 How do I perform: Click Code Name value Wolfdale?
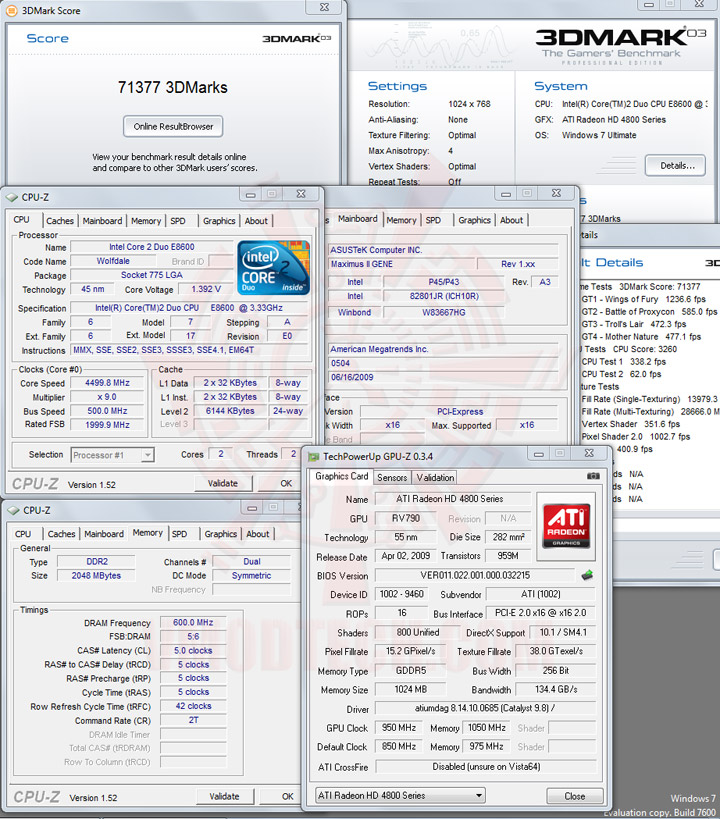(x=113, y=261)
